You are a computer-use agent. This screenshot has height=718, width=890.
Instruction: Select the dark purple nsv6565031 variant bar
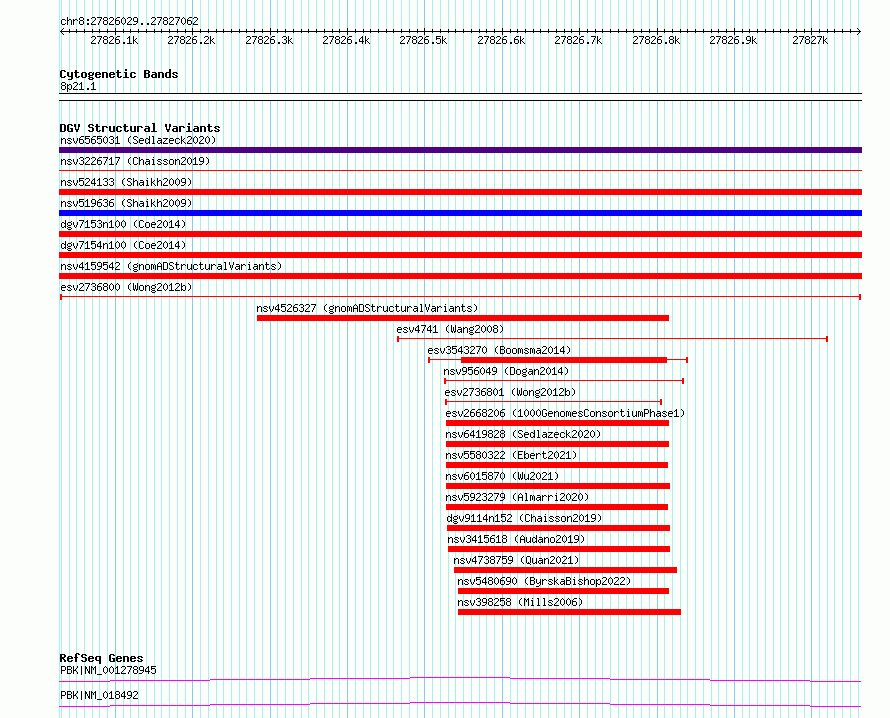(x=460, y=150)
